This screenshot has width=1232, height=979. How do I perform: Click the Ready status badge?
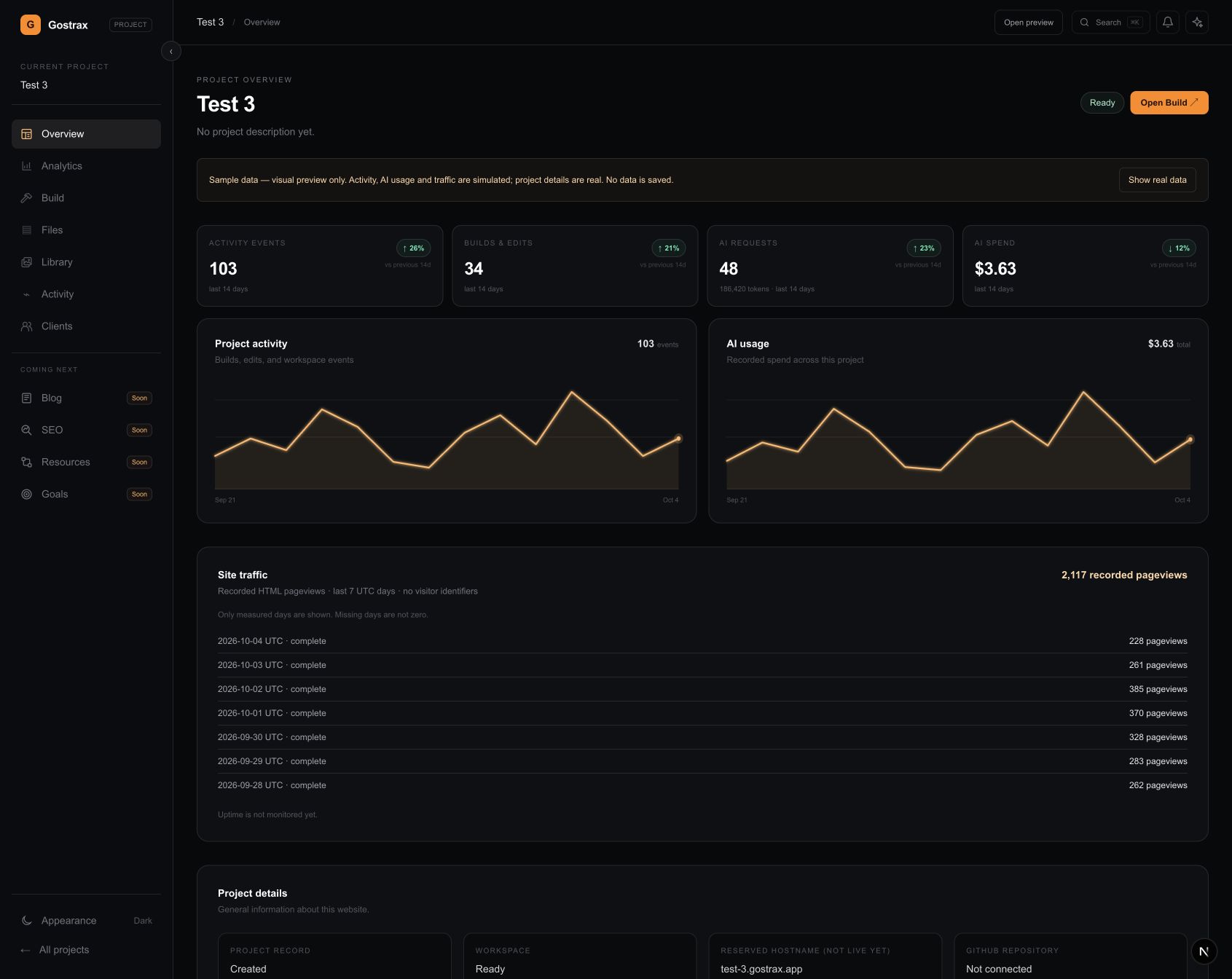click(x=1102, y=103)
